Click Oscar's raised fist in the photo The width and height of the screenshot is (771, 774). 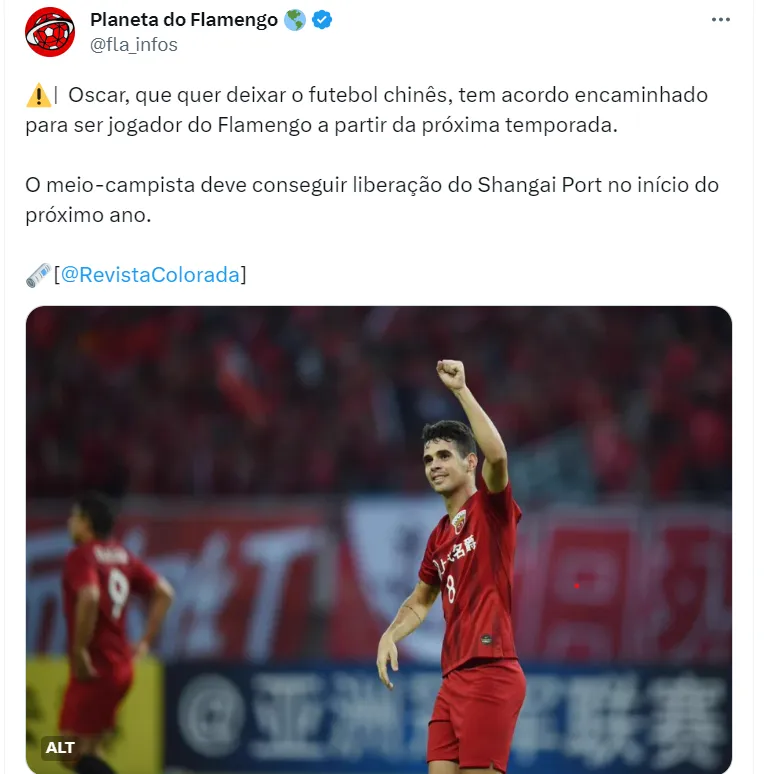(x=451, y=375)
